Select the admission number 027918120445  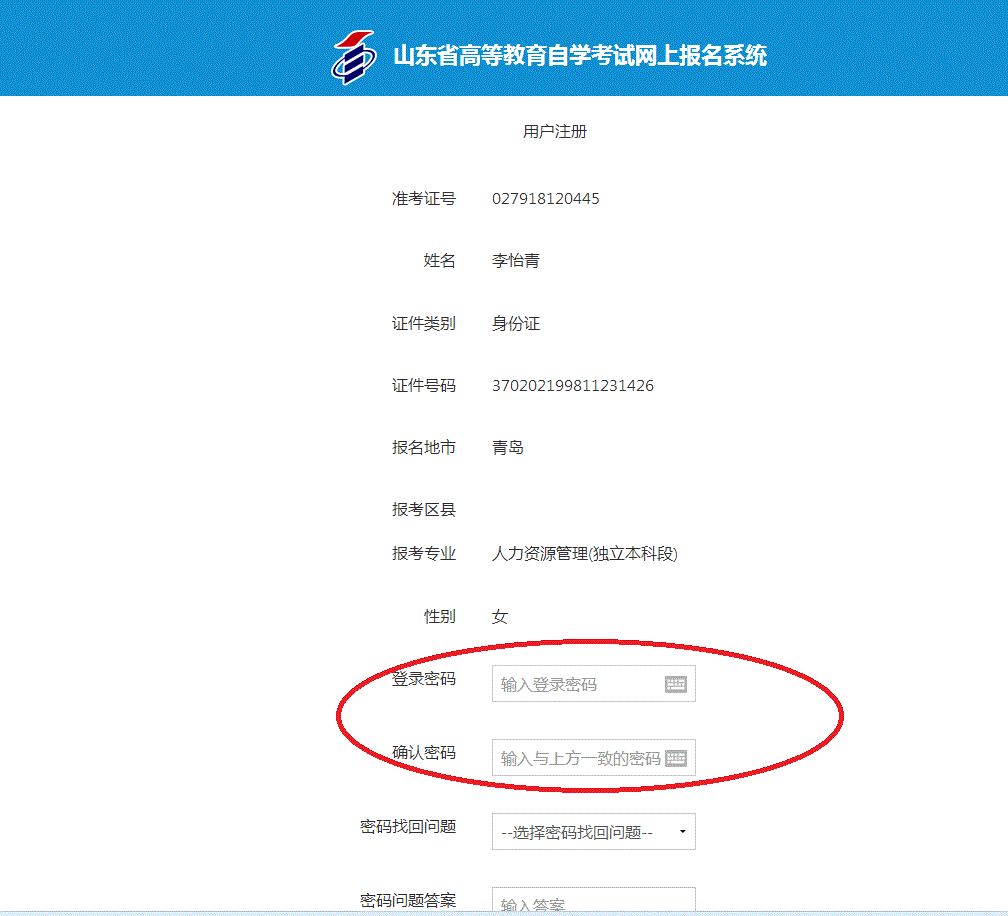[x=545, y=199]
